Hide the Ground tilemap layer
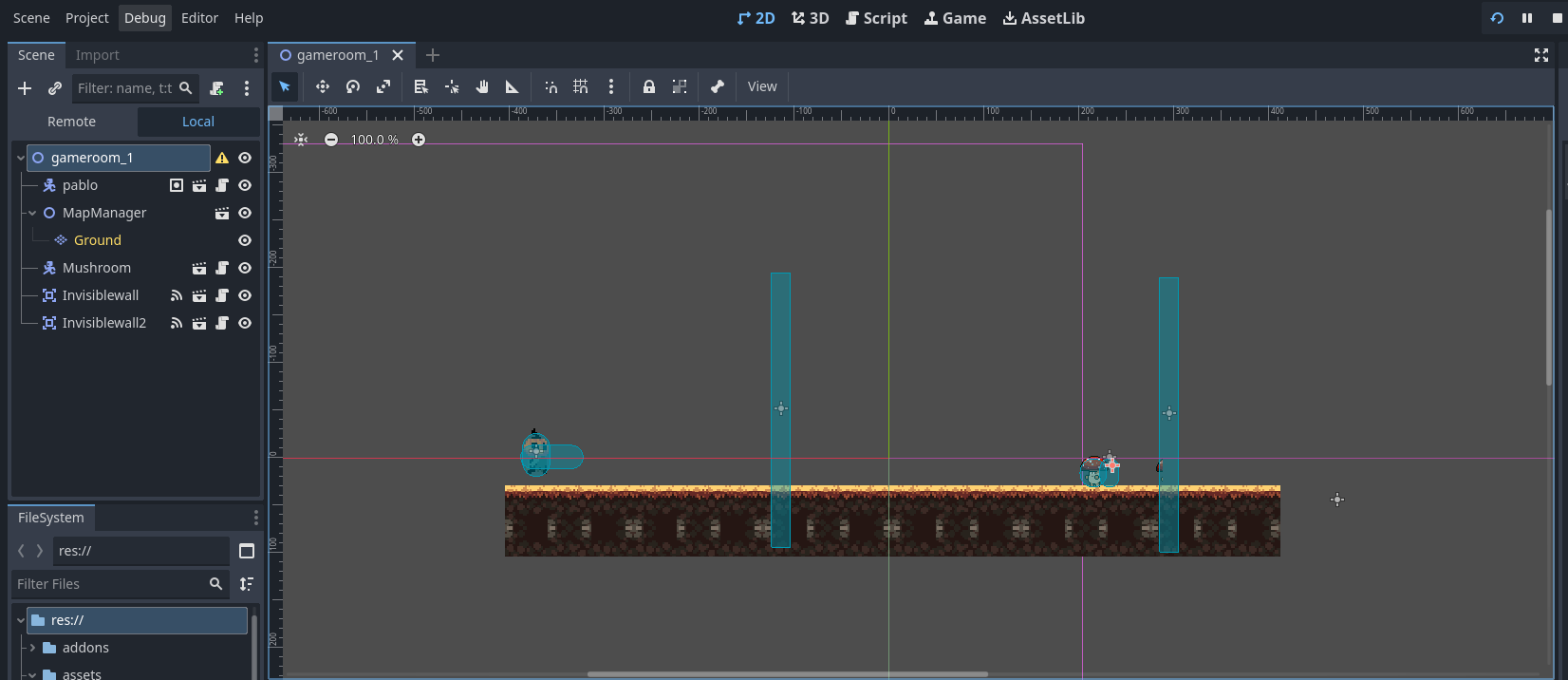The width and height of the screenshot is (1568, 680). click(x=245, y=240)
